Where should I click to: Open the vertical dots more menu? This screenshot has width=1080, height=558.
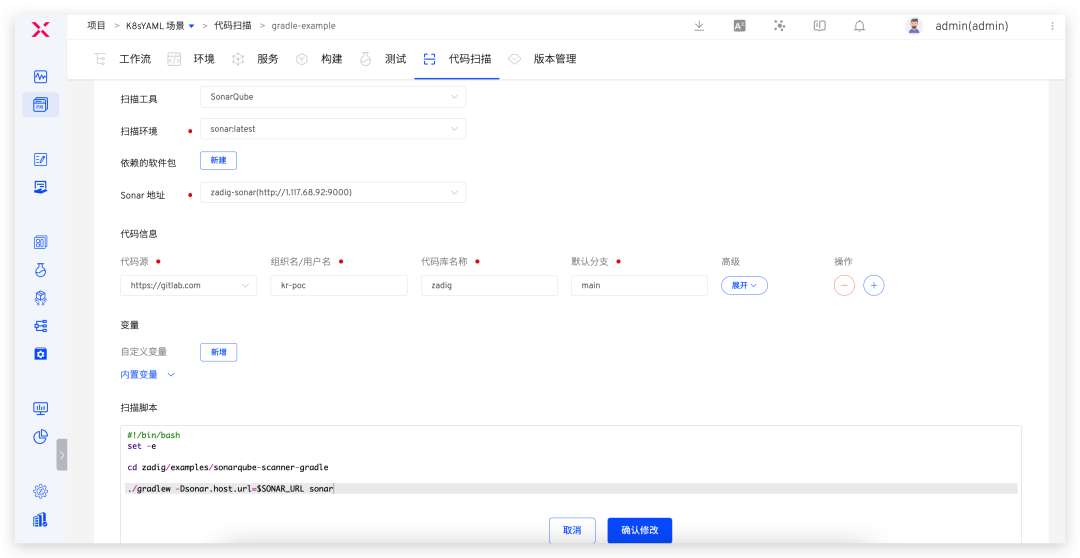pos(1052,26)
